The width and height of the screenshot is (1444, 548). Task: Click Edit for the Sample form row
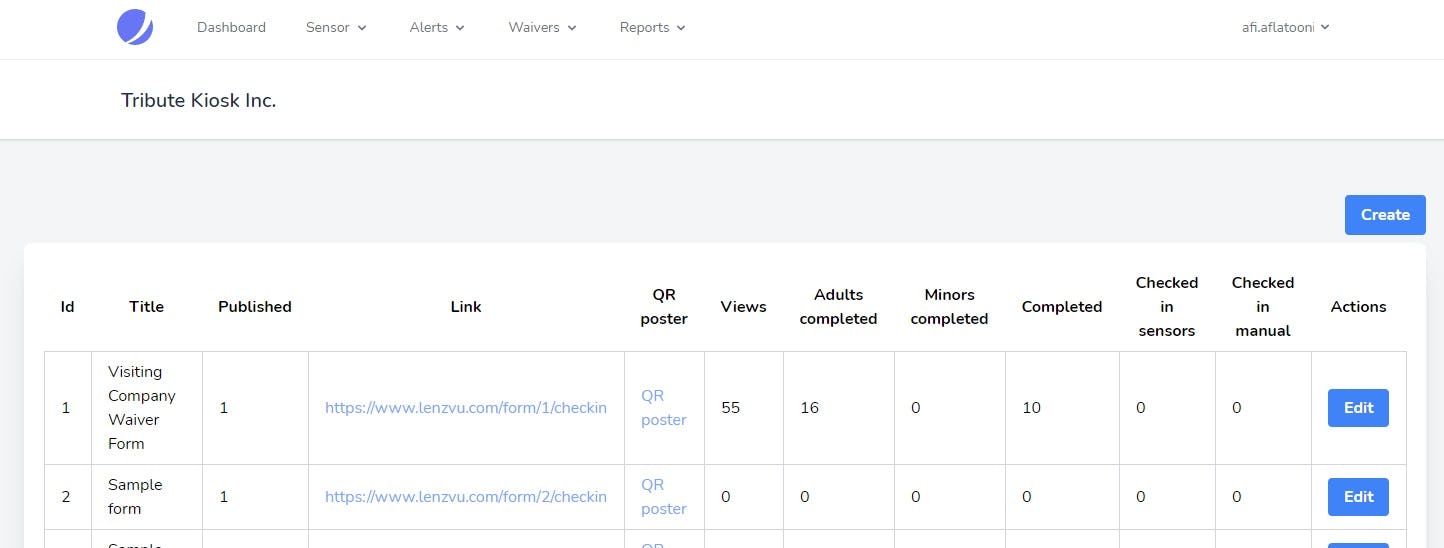click(1357, 497)
